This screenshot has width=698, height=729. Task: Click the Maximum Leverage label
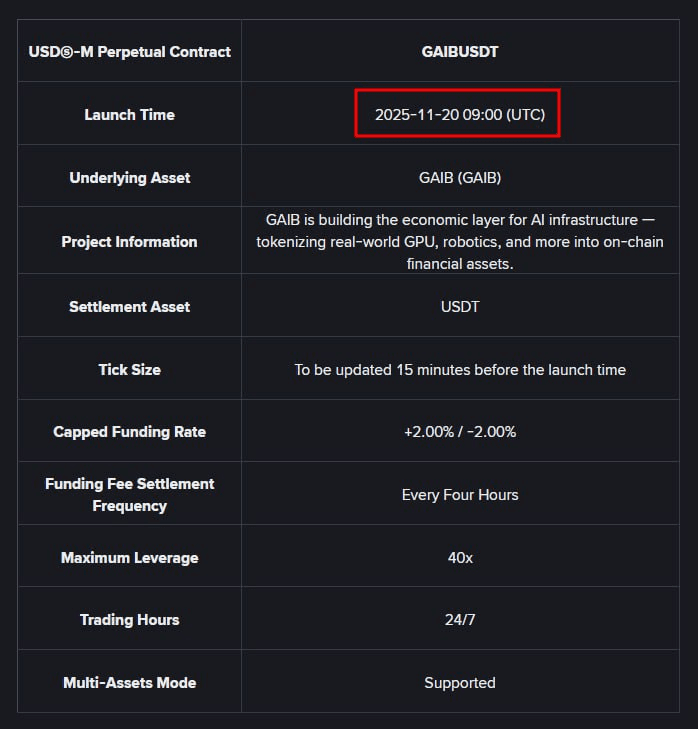click(x=129, y=557)
